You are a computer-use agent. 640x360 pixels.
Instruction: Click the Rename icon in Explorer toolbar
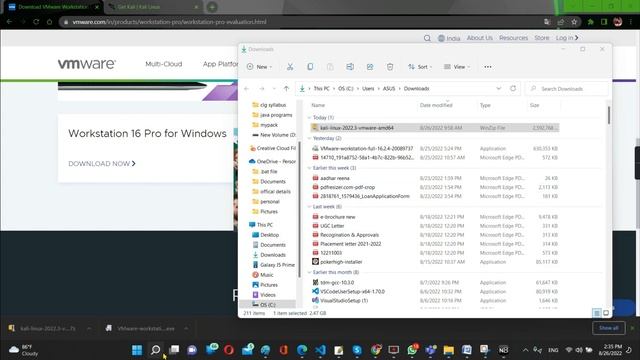(x=350, y=67)
